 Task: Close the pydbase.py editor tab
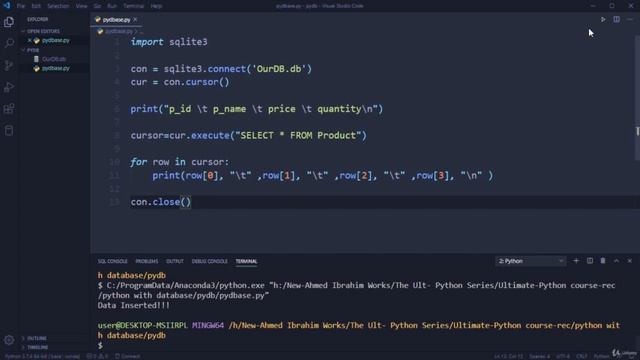[135, 20]
